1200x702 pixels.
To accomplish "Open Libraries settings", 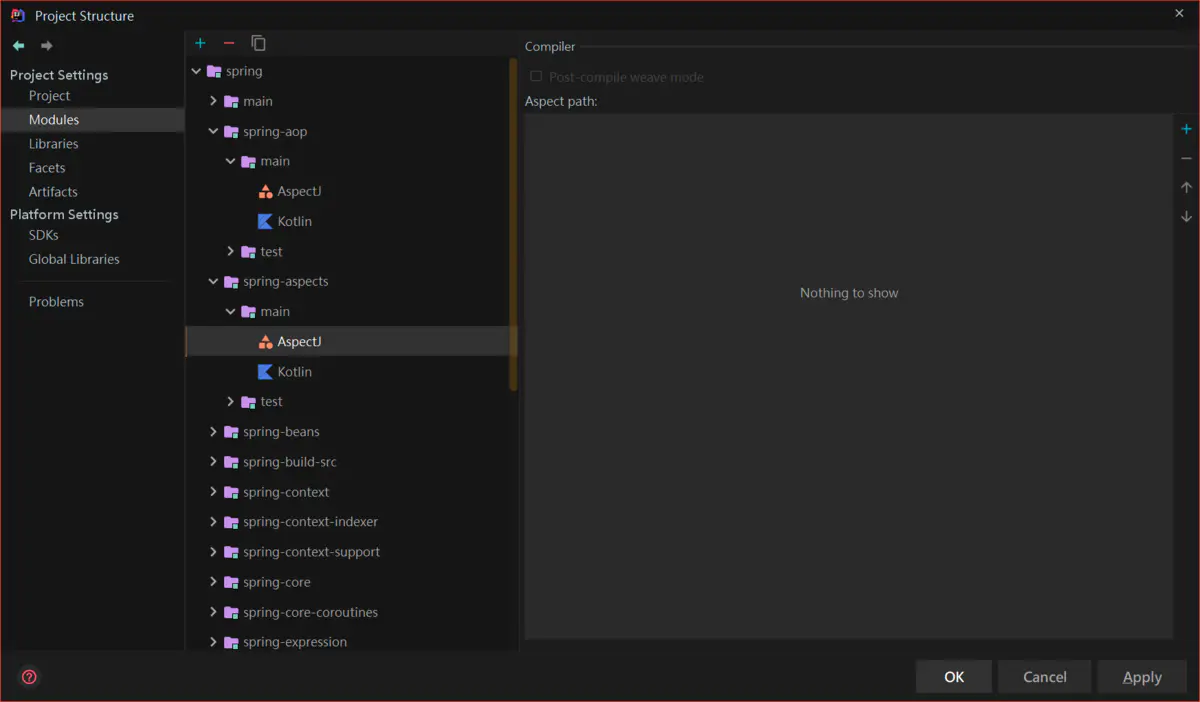I will [53, 144].
